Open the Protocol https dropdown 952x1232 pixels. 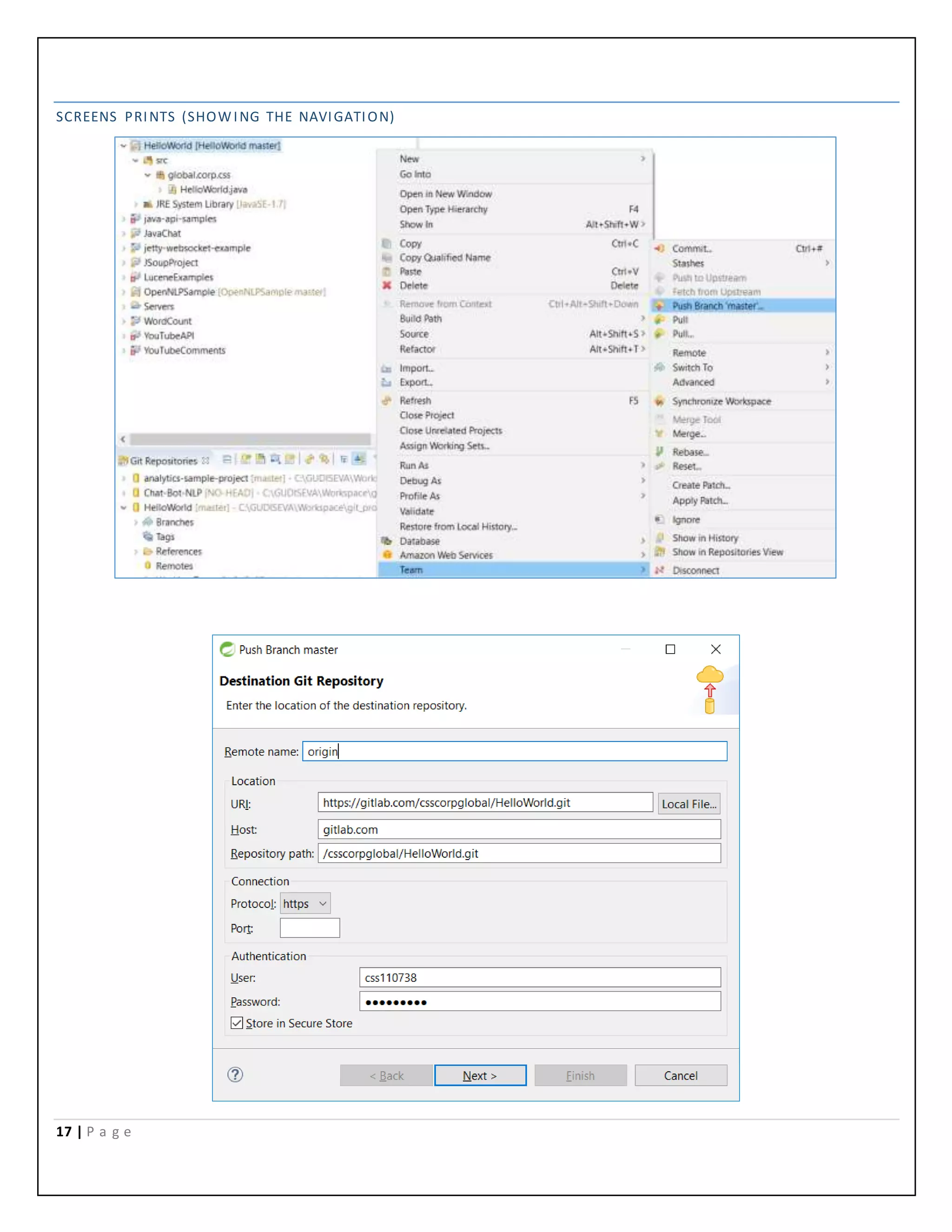point(305,904)
